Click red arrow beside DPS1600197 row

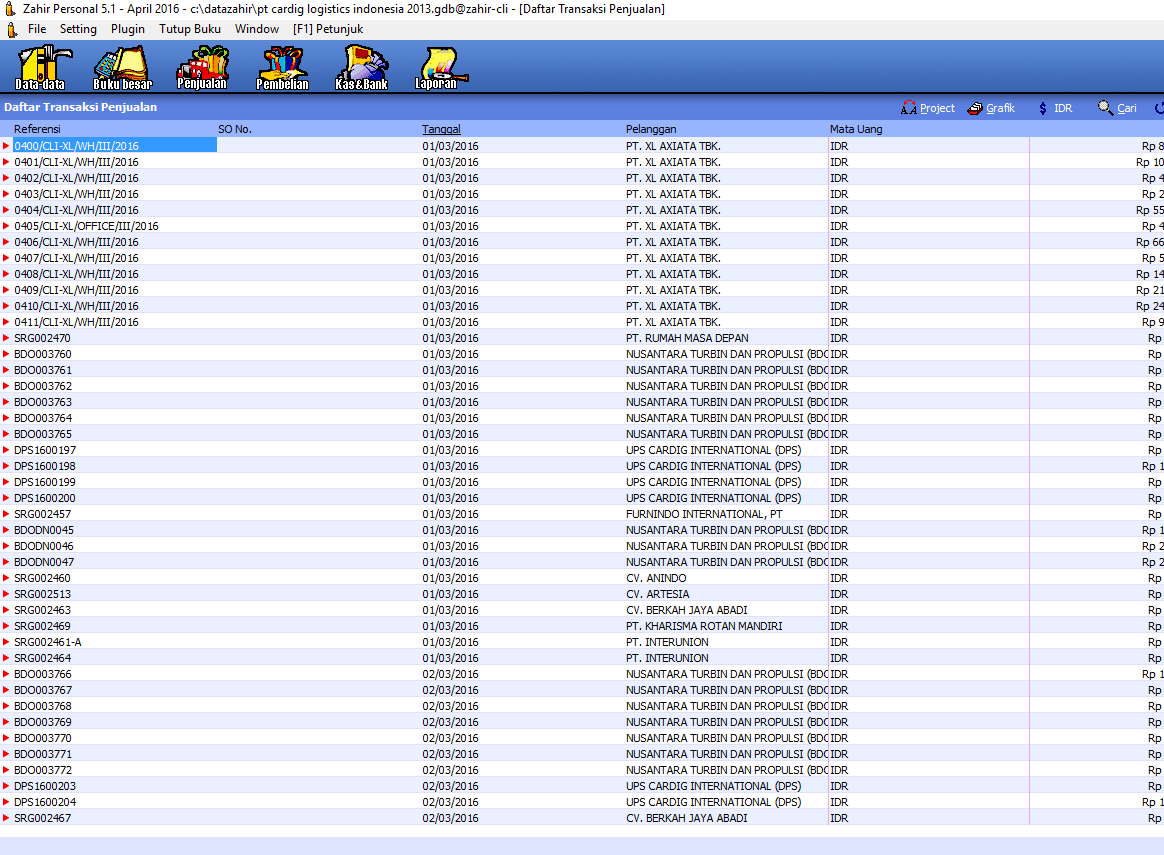click(6, 451)
